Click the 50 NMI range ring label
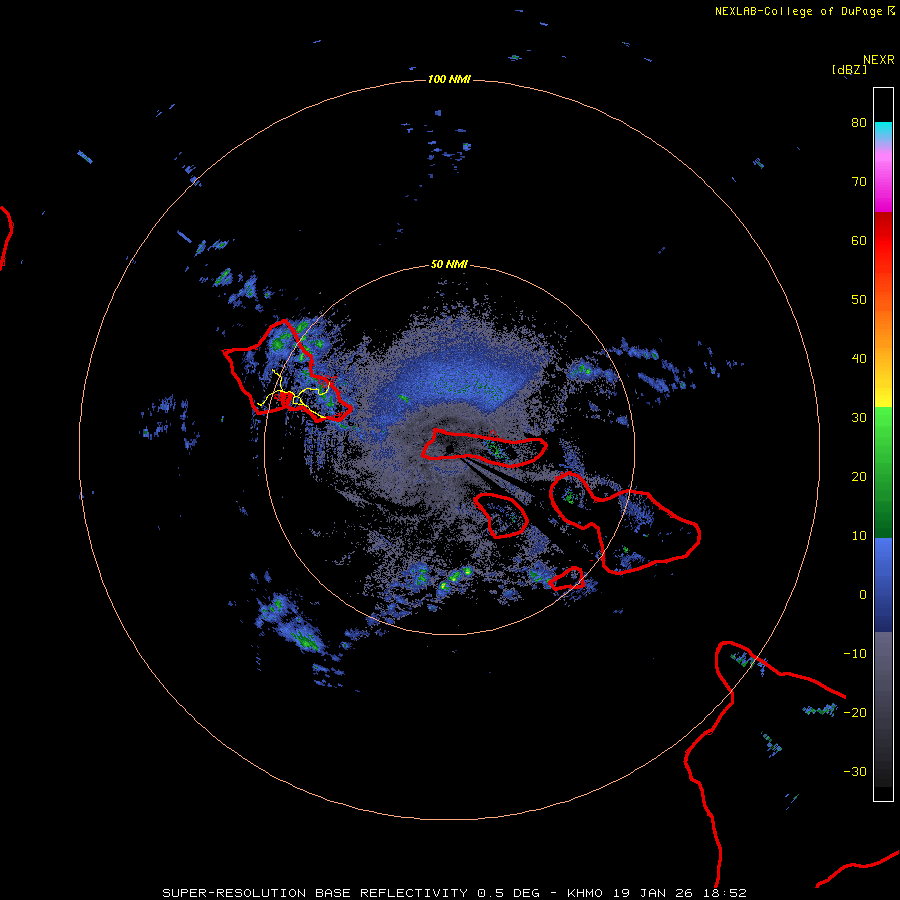 449,265
